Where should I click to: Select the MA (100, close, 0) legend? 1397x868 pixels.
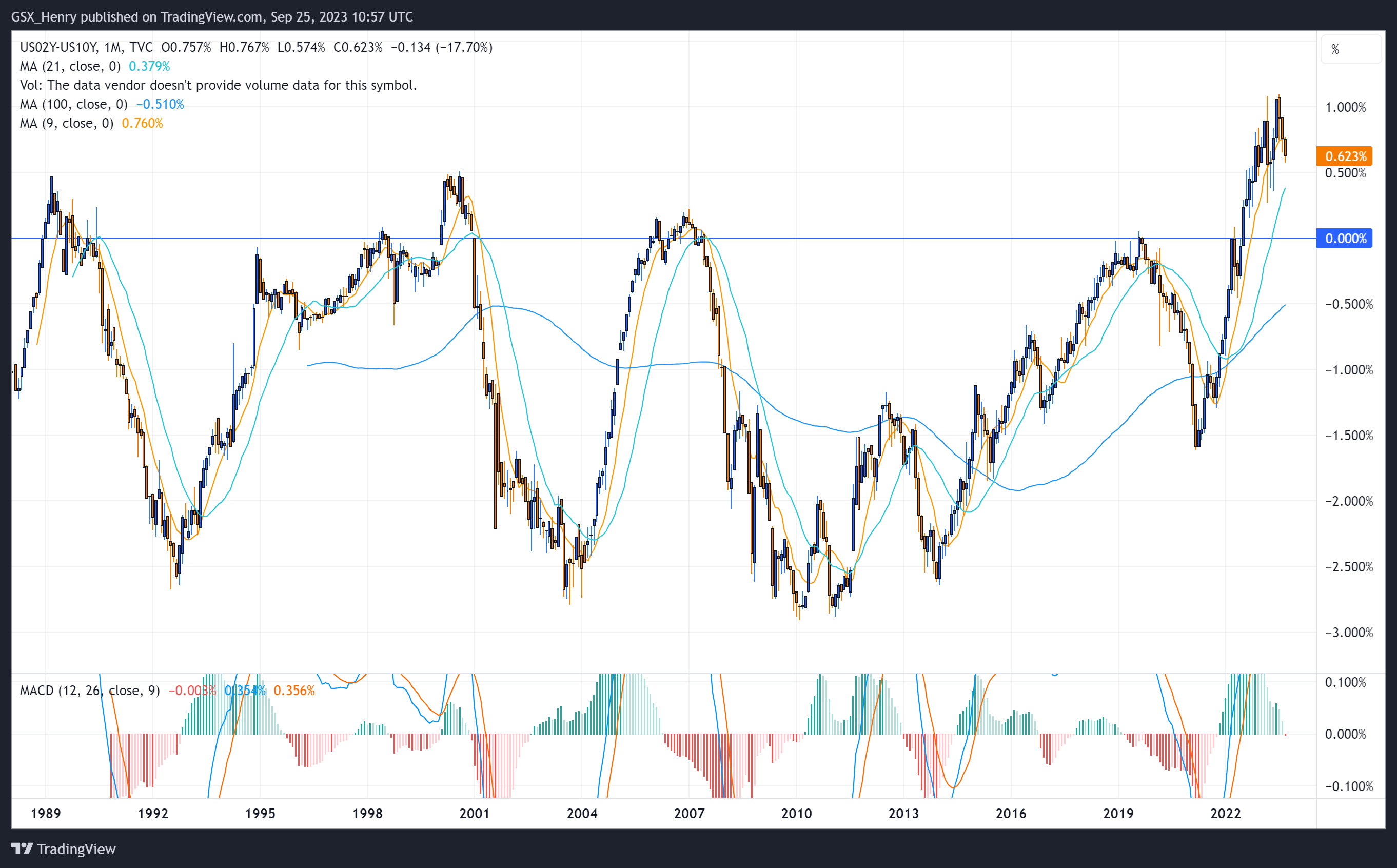tap(73, 104)
